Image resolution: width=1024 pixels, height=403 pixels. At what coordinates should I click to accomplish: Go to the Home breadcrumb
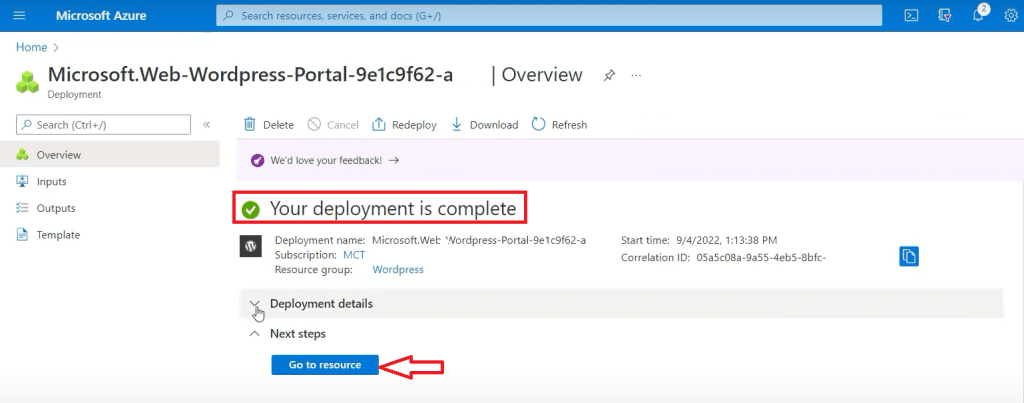point(31,48)
